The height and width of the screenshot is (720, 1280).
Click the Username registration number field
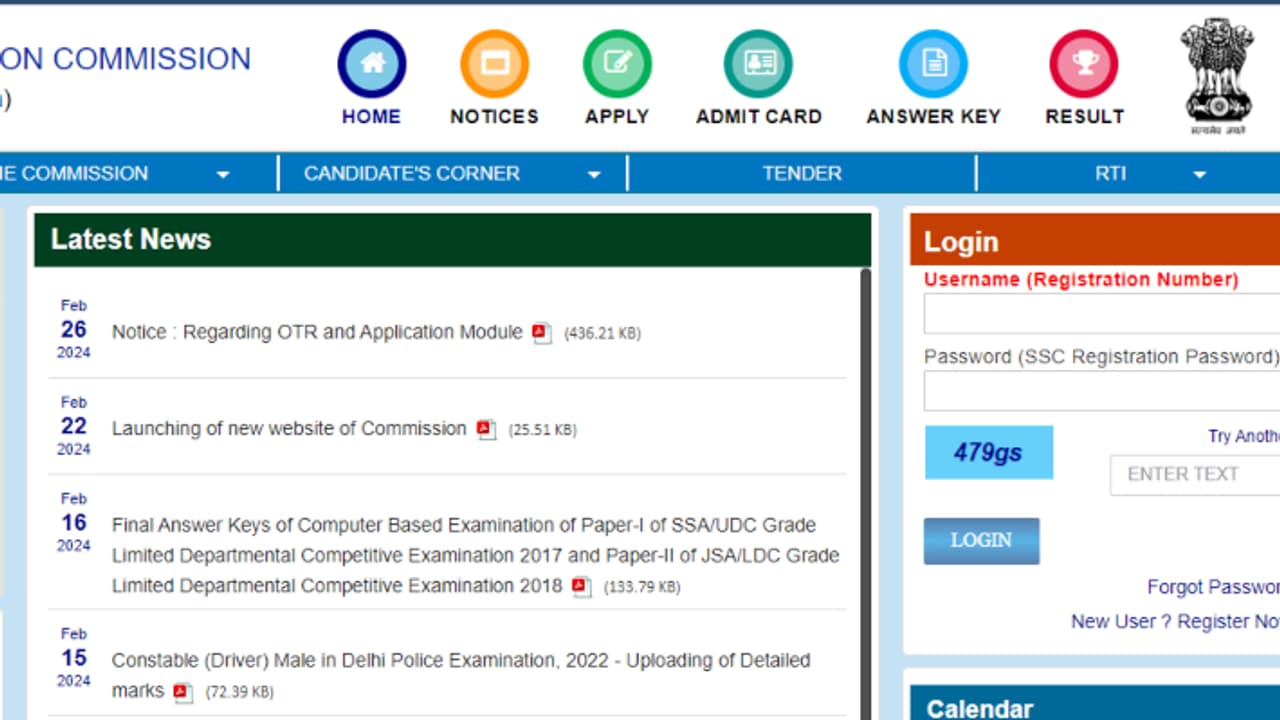[x=1102, y=314]
